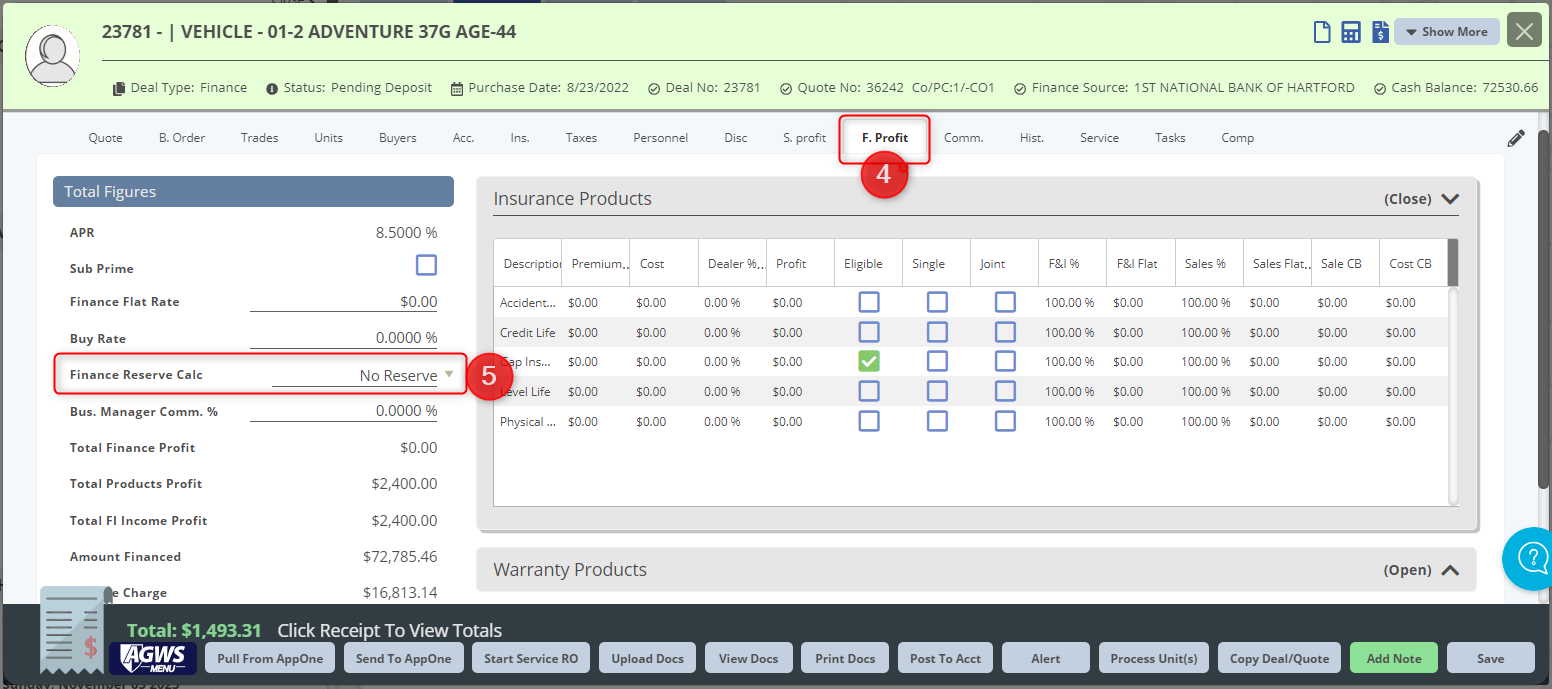Open the AGWS Menu logo button
This screenshot has width=1552, height=689.
[x=151, y=657]
